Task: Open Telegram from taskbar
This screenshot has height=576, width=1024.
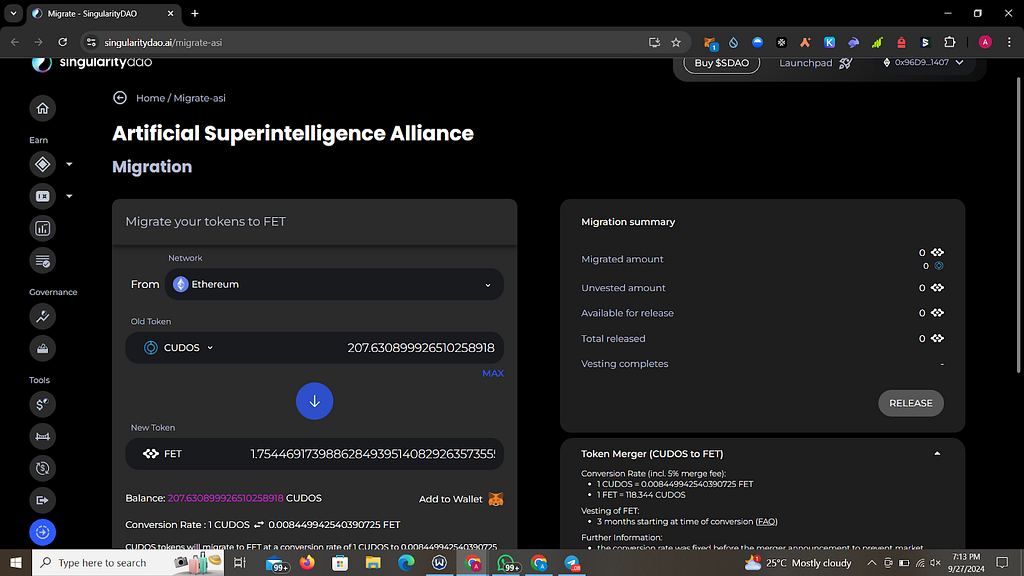Action: [x=572, y=563]
